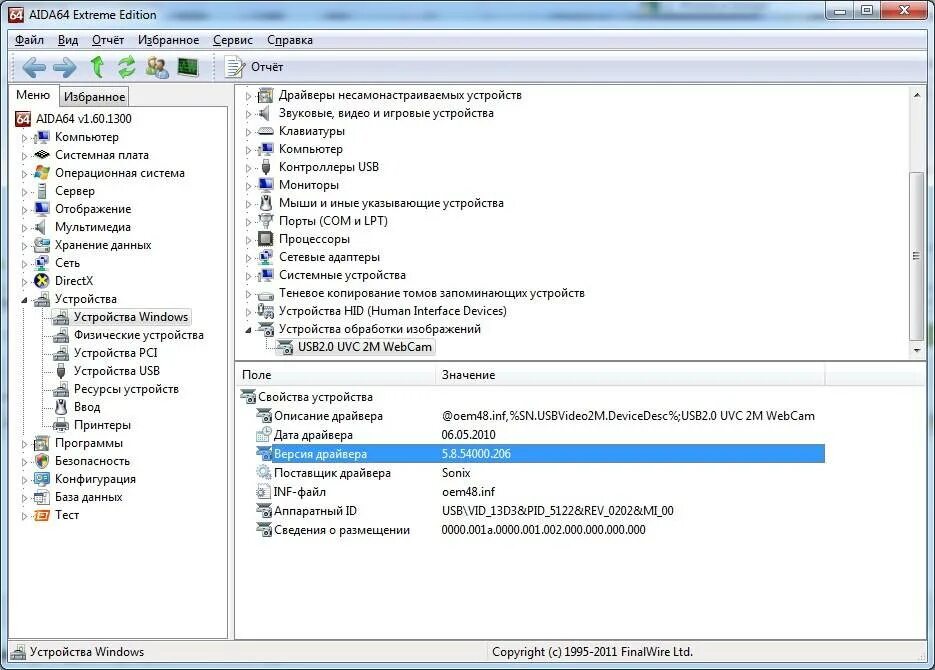Viewport: 935px width, 670px height.
Task: Click the Устройства USB plug icon
Action: click(x=61, y=371)
